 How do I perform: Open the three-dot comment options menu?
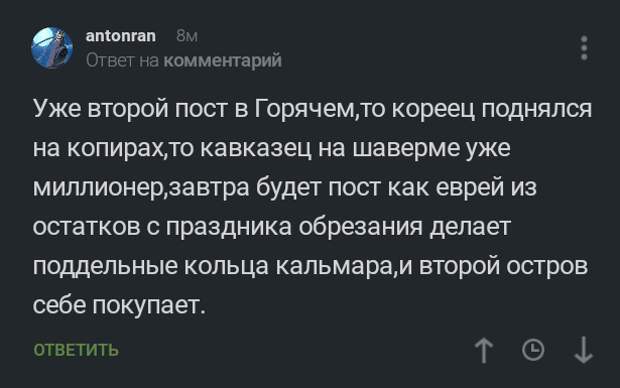click(584, 48)
